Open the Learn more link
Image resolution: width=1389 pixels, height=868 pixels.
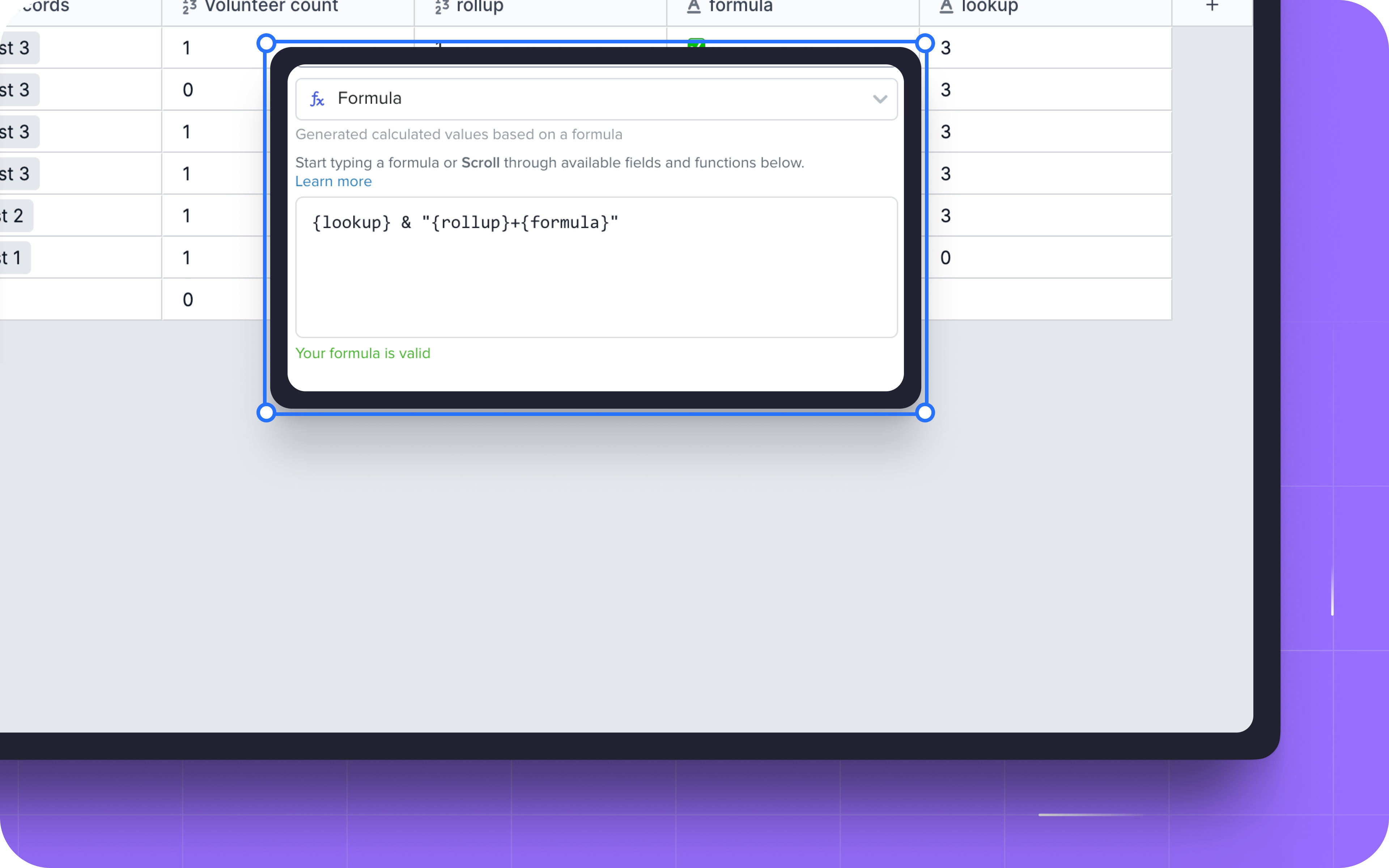[334, 182]
